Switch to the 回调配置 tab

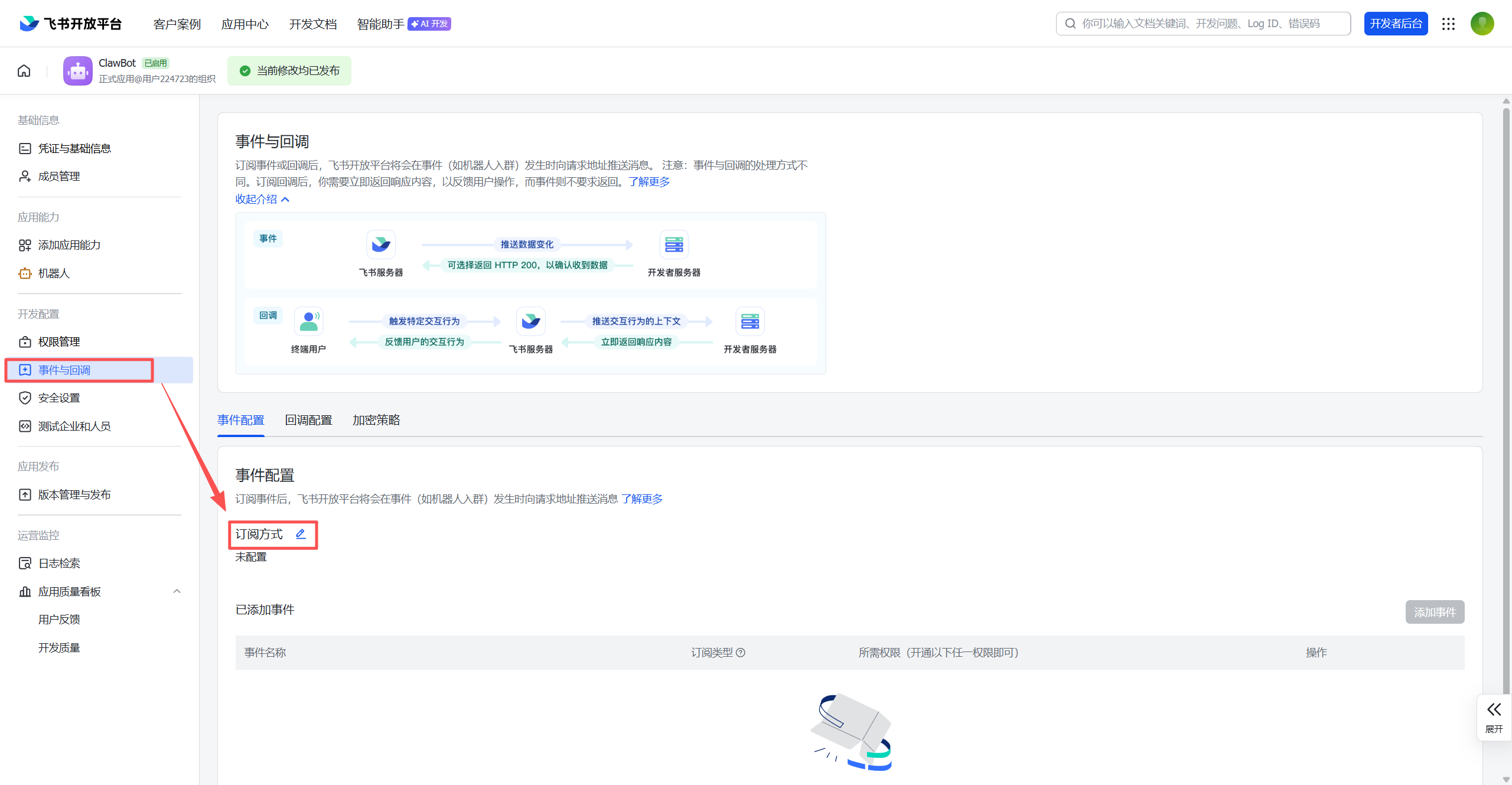point(308,420)
